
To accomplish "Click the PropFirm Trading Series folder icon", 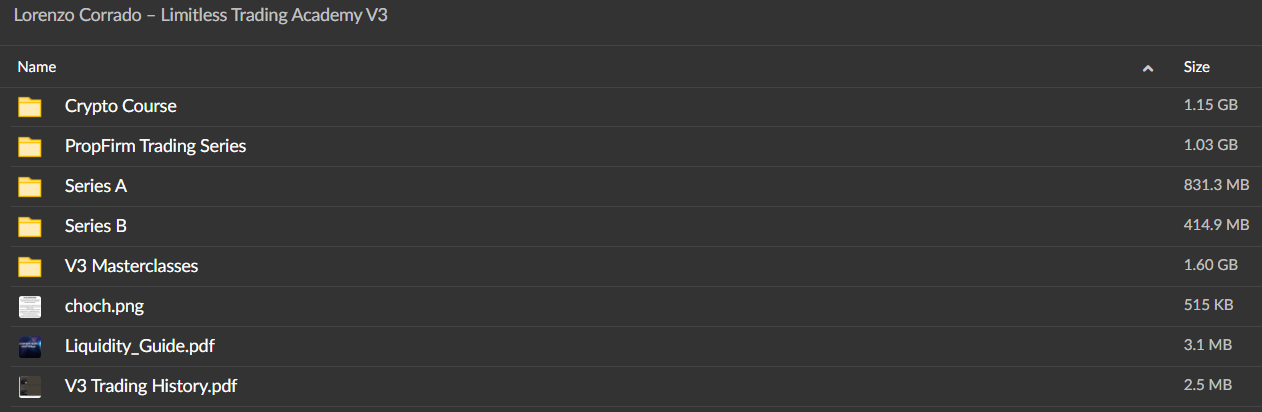I will click(30, 147).
